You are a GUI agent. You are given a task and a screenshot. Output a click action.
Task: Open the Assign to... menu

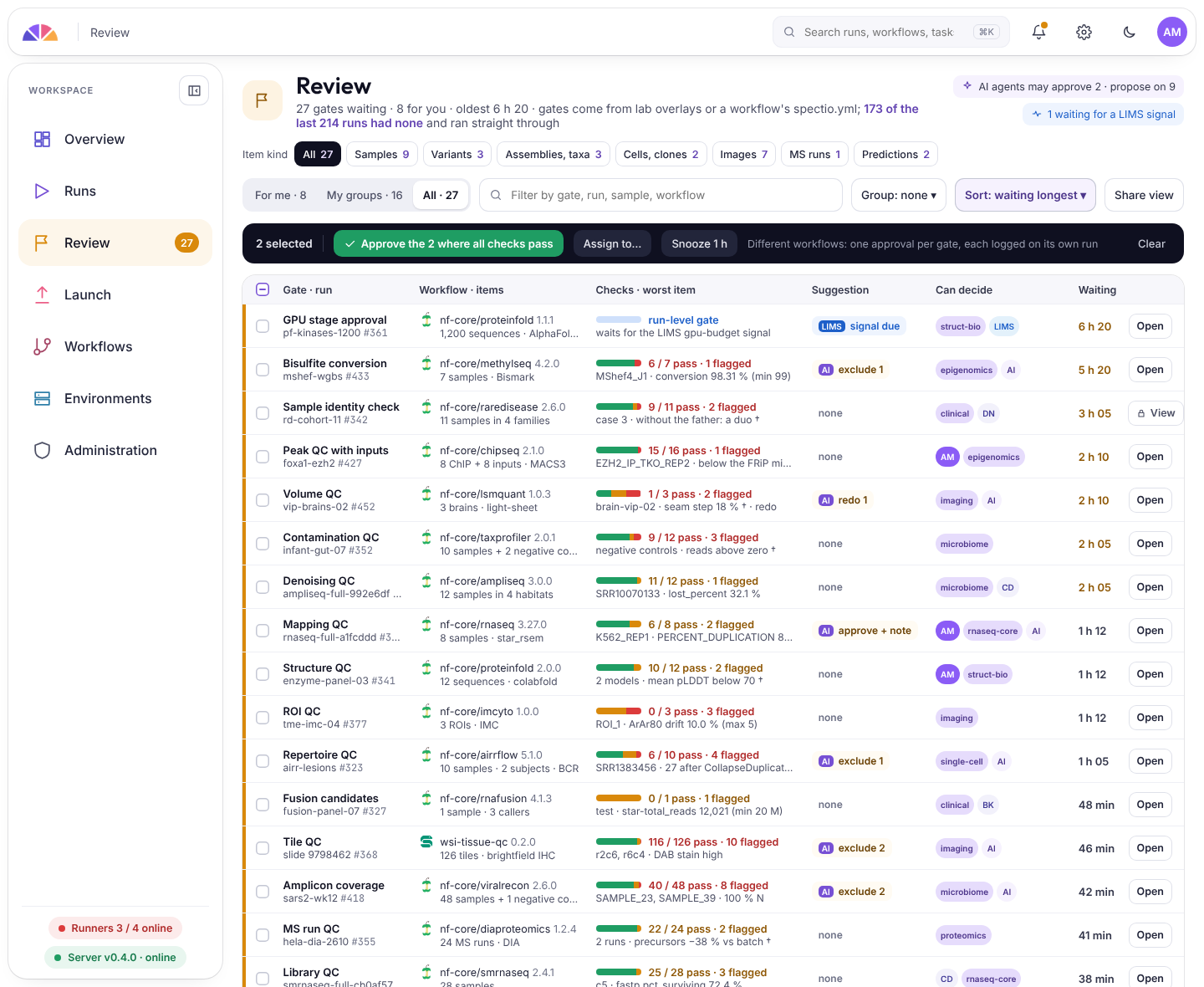point(612,243)
